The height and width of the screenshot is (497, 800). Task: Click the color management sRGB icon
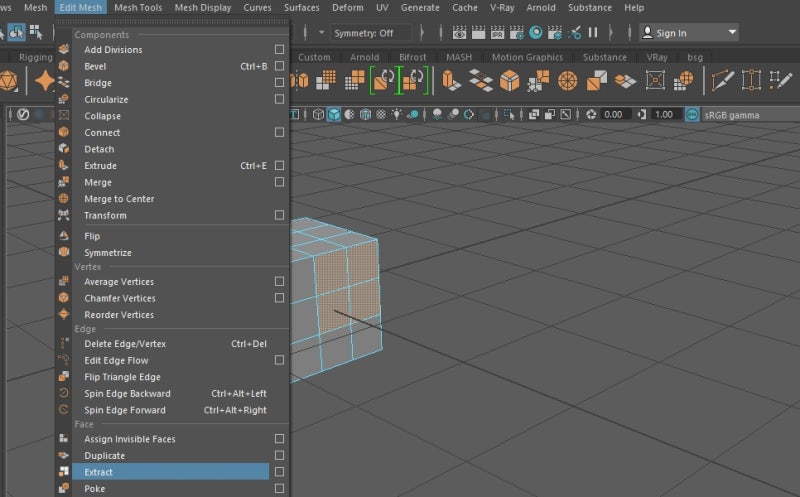pyautogui.click(x=692, y=114)
